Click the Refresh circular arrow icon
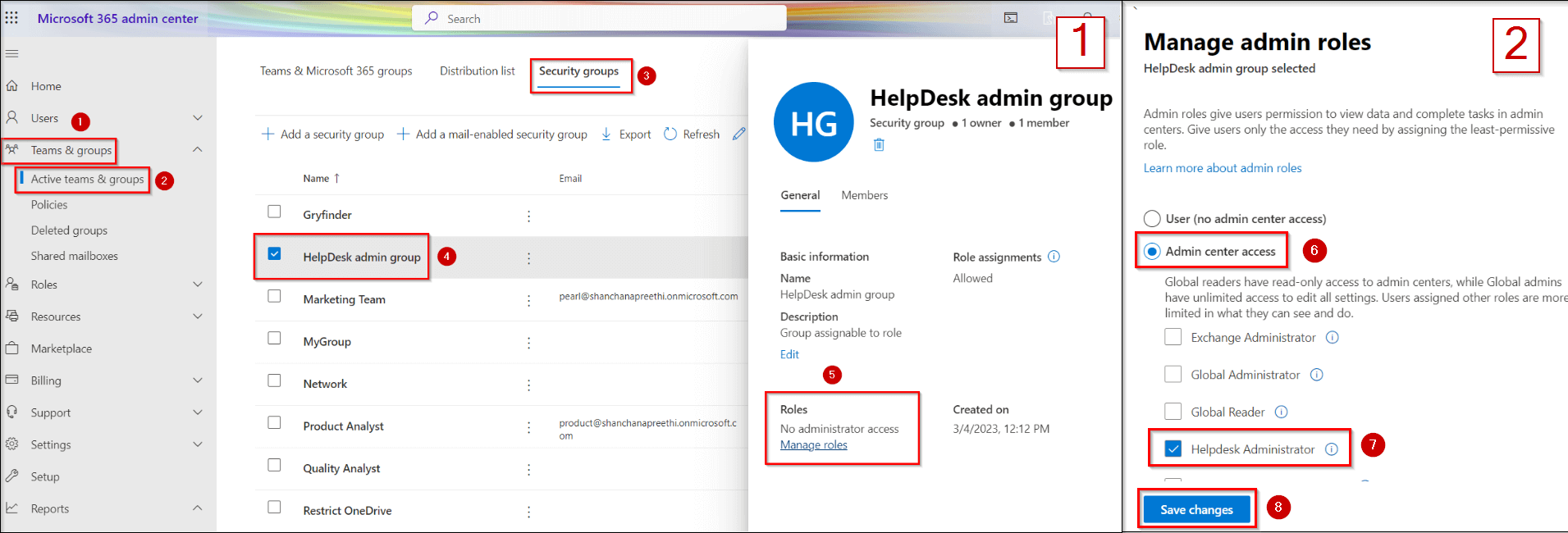Image resolution: width=1568 pixels, height=533 pixels. coord(670,134)
